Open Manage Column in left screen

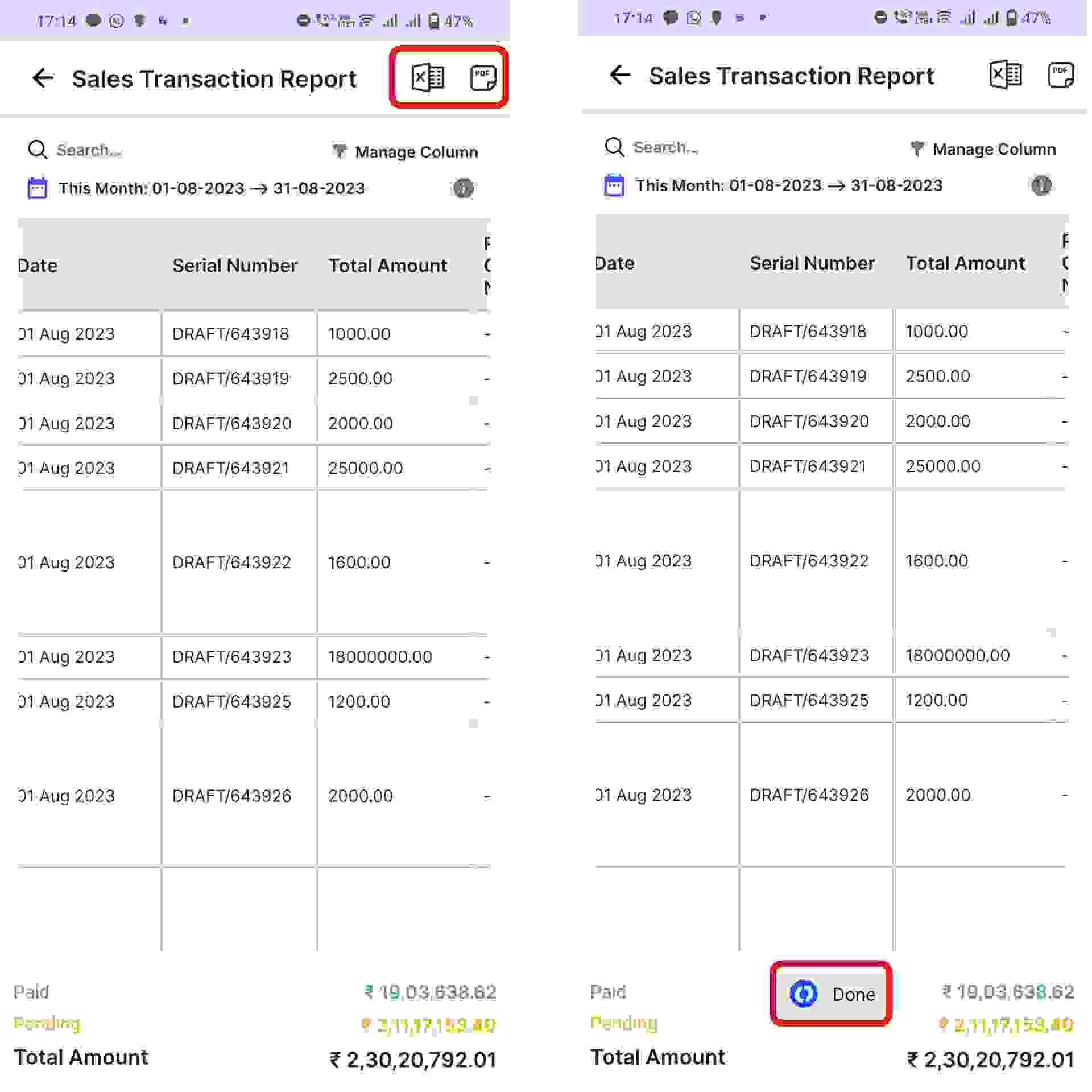(x=406, y=152)
